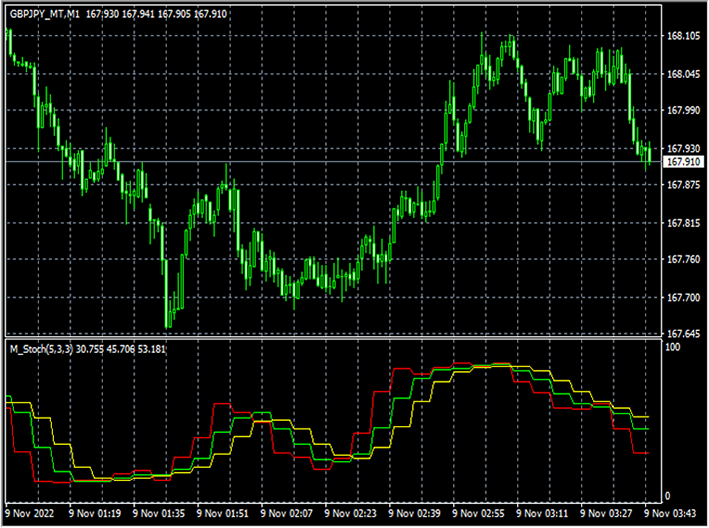709x528 pixels.
Task: Click the 167.875 price scale label
Action: pyautogui.click(x=684, y=185)
